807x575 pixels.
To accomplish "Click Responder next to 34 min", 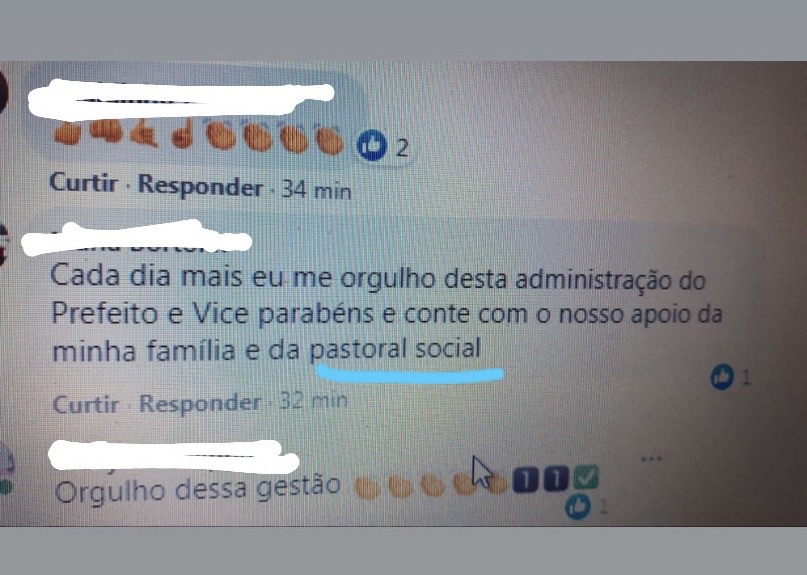I will point(200,185).
